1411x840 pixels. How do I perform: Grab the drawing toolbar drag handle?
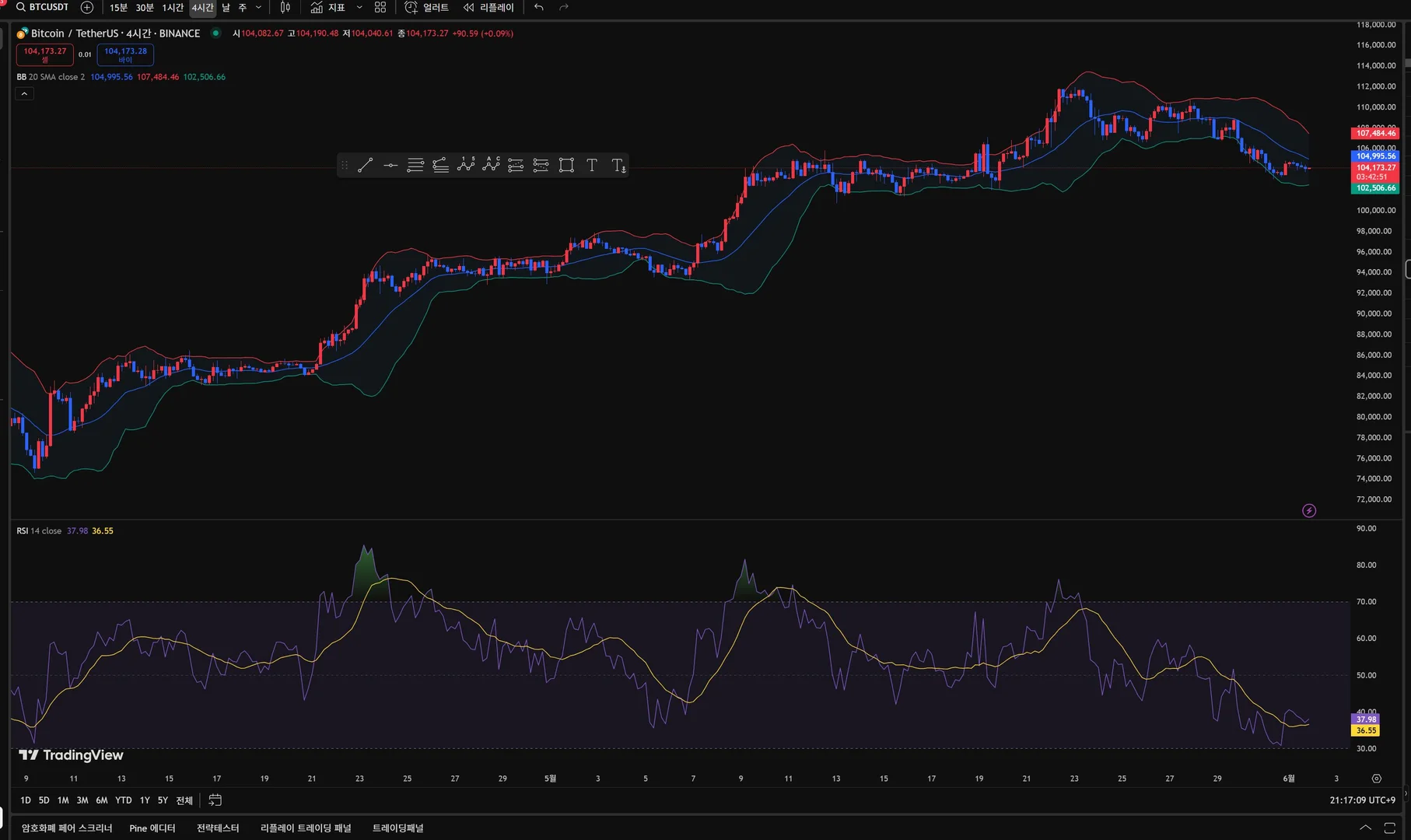click(345, 165)
